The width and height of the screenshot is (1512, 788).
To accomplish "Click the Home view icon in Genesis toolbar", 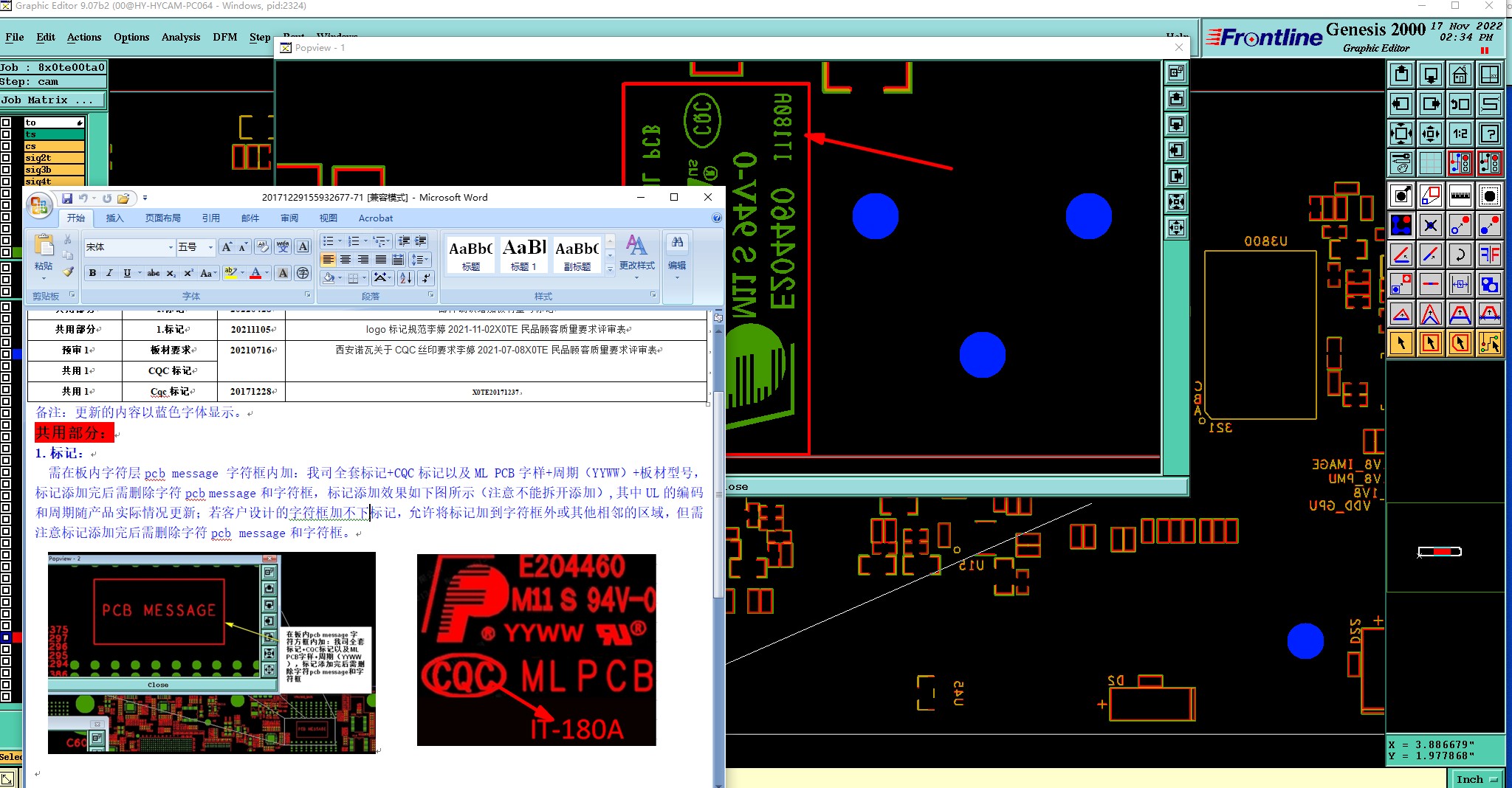I will pyautogui.click(x=1460, y=75).
